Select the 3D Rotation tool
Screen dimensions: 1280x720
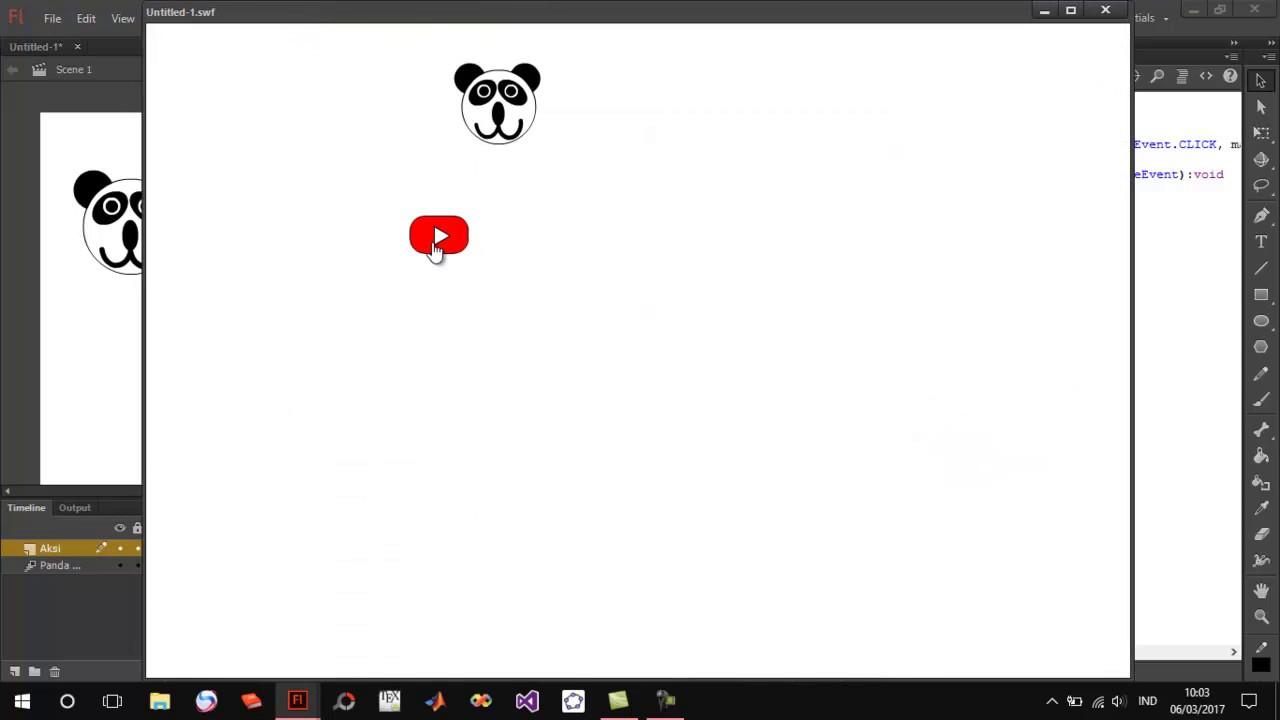point(1261,159)
